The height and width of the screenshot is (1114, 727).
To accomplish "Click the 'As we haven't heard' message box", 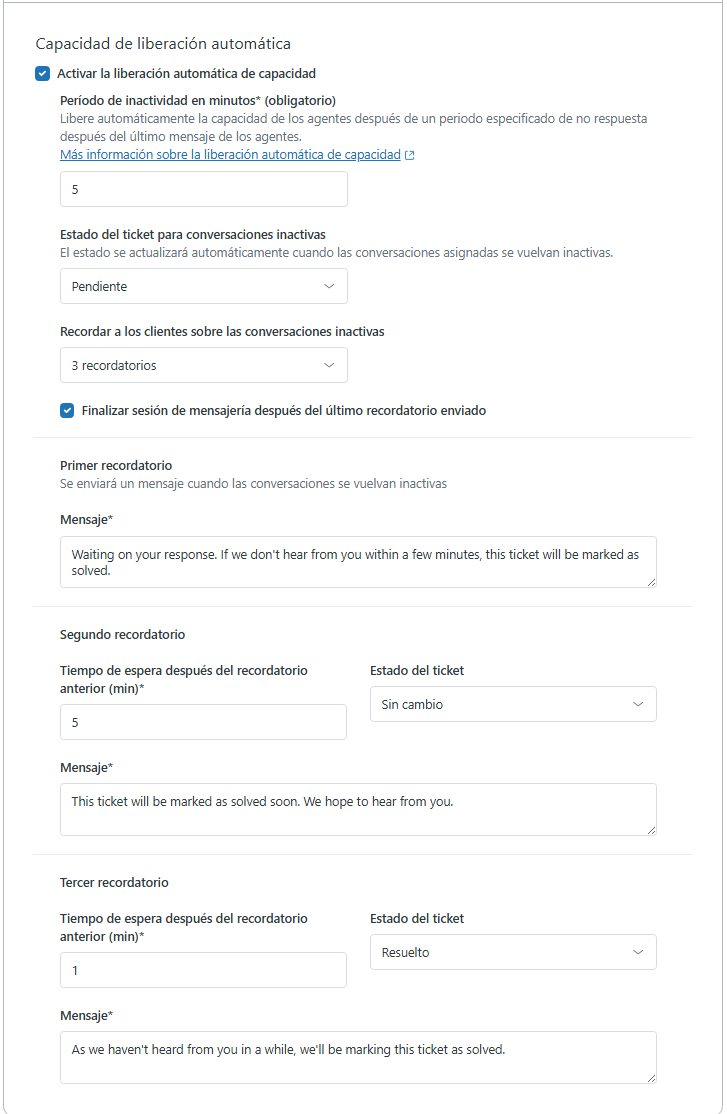I will coord(358,1057).
